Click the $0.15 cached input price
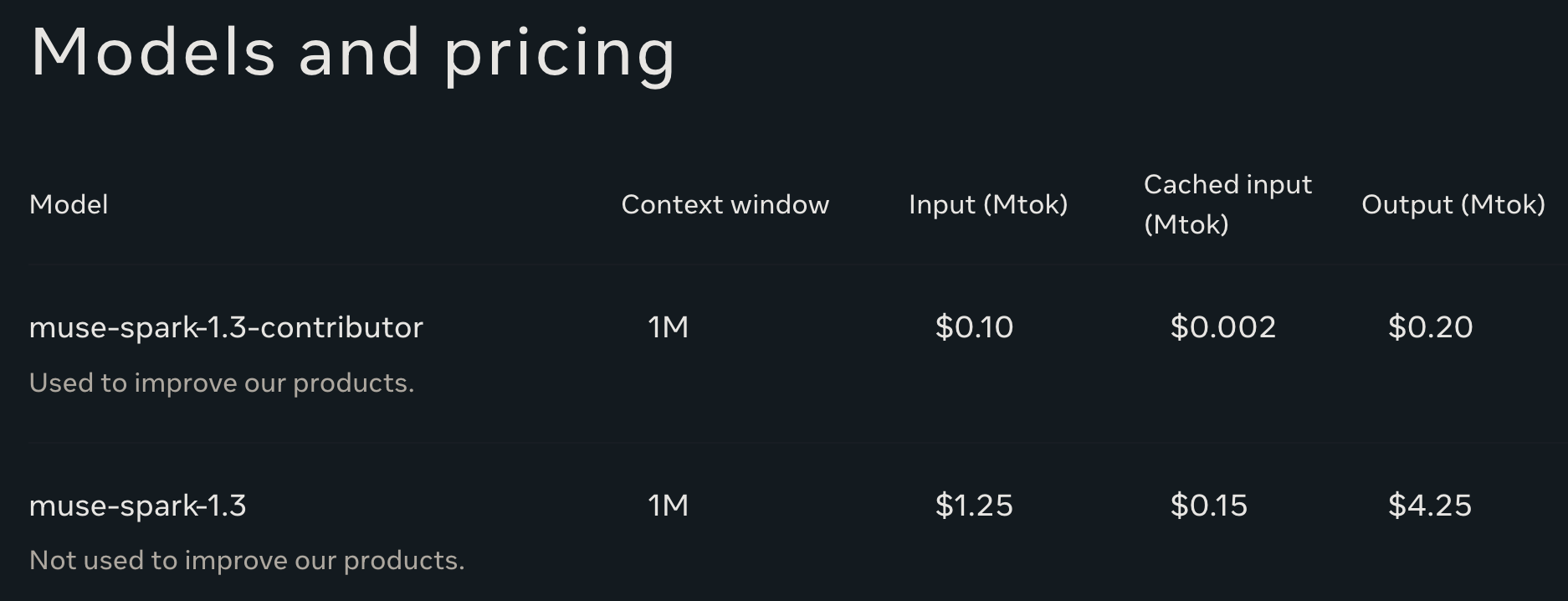The width and height of the screenshot is (1568, 601). pos(1209,506)
